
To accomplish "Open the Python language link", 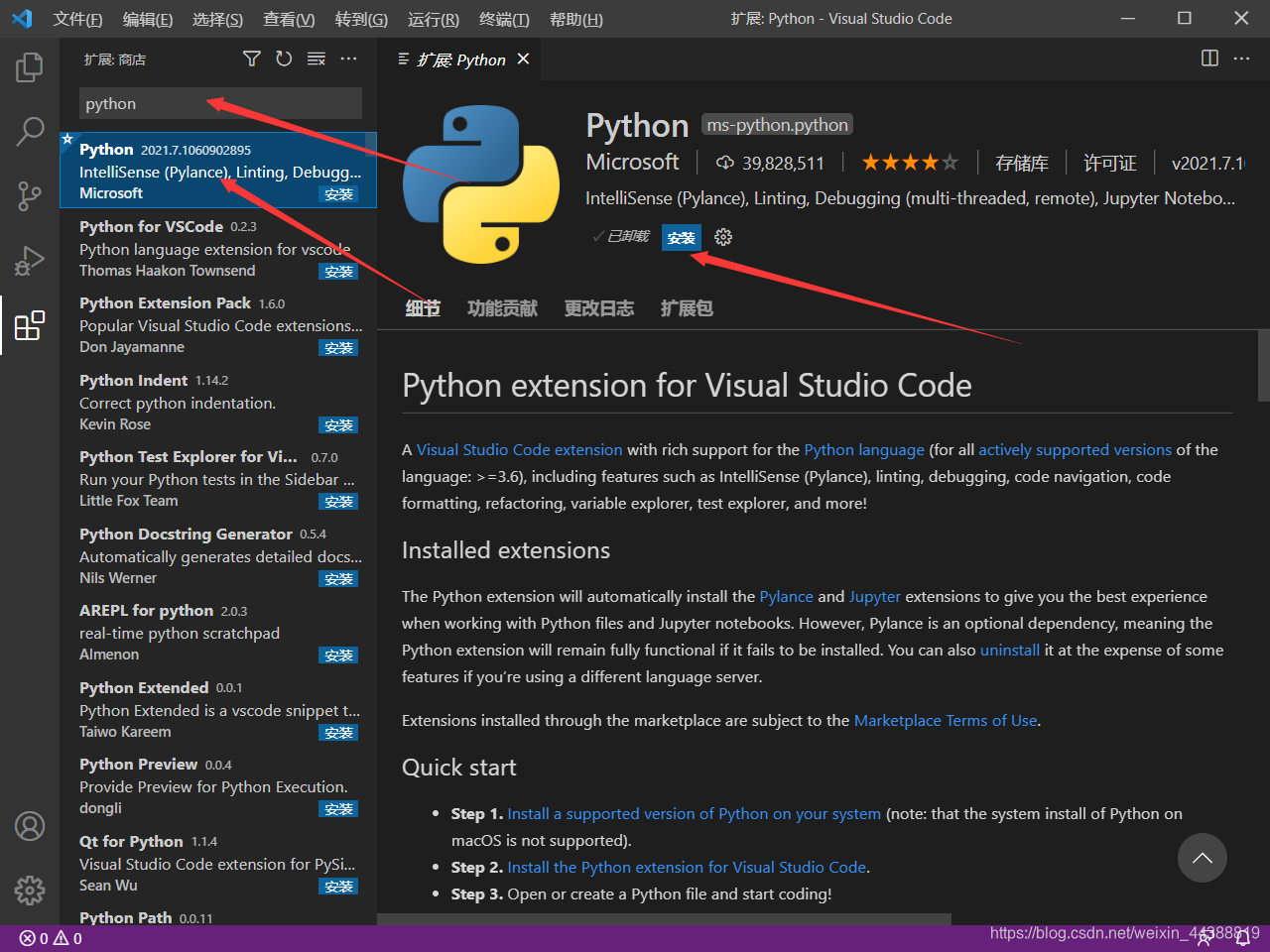I will tap(864, 449).
